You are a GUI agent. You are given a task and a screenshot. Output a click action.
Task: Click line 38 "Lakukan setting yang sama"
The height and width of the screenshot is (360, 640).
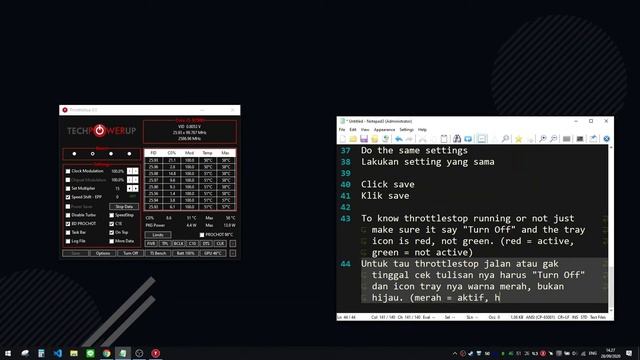[427, 162]
